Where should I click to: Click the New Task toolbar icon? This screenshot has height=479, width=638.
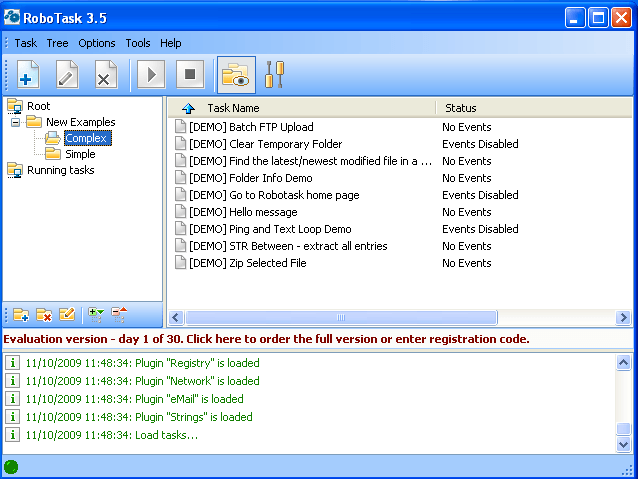29,75
